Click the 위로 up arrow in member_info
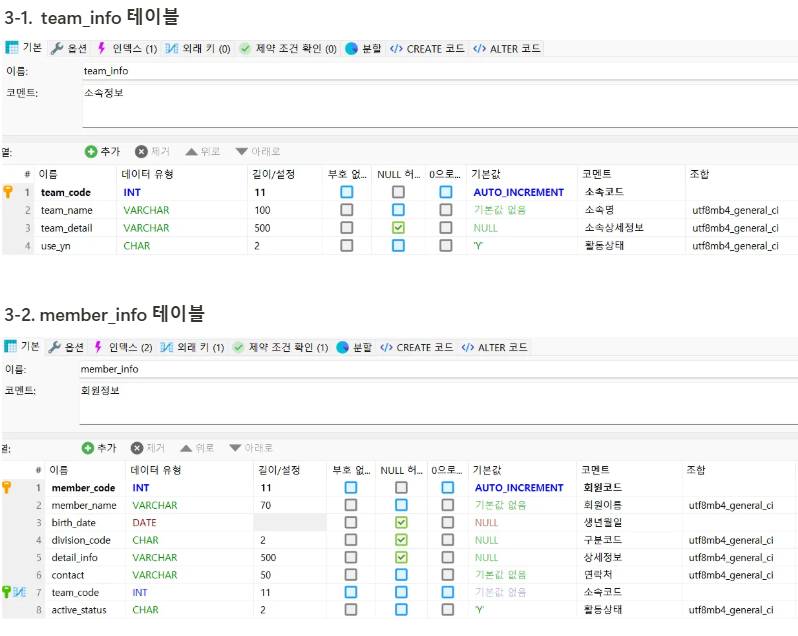This screenshot has width=798, height=636. 186,448
